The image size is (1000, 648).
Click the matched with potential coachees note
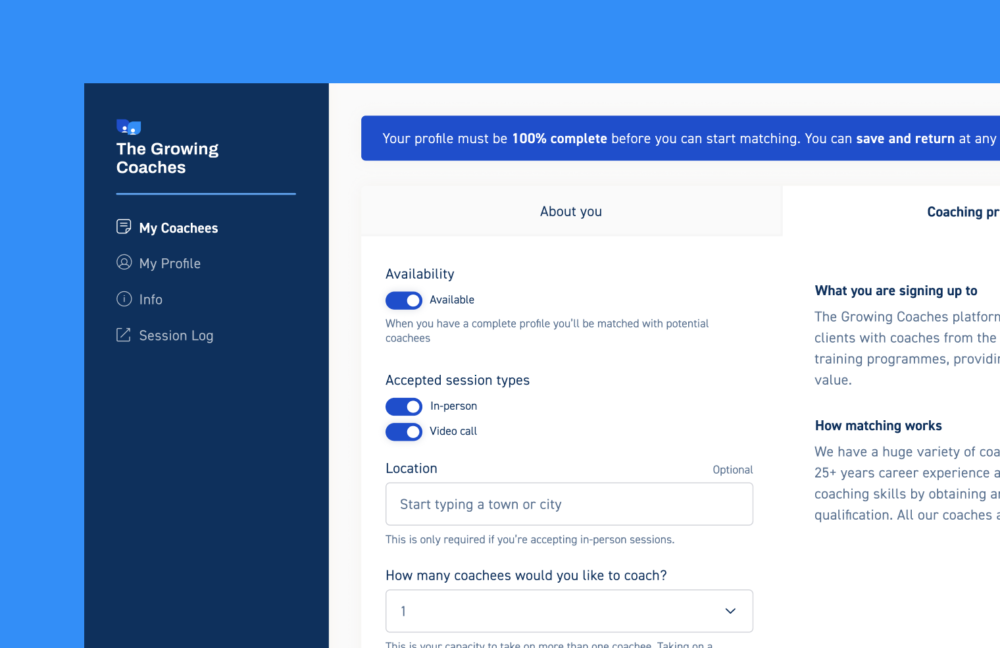tap(547, 330)
